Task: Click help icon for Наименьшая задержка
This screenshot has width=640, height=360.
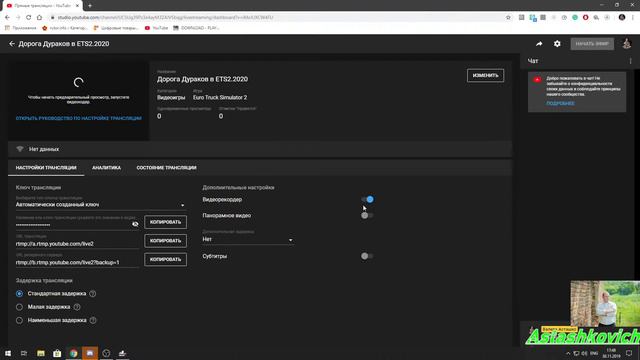Action: point(93,320)
